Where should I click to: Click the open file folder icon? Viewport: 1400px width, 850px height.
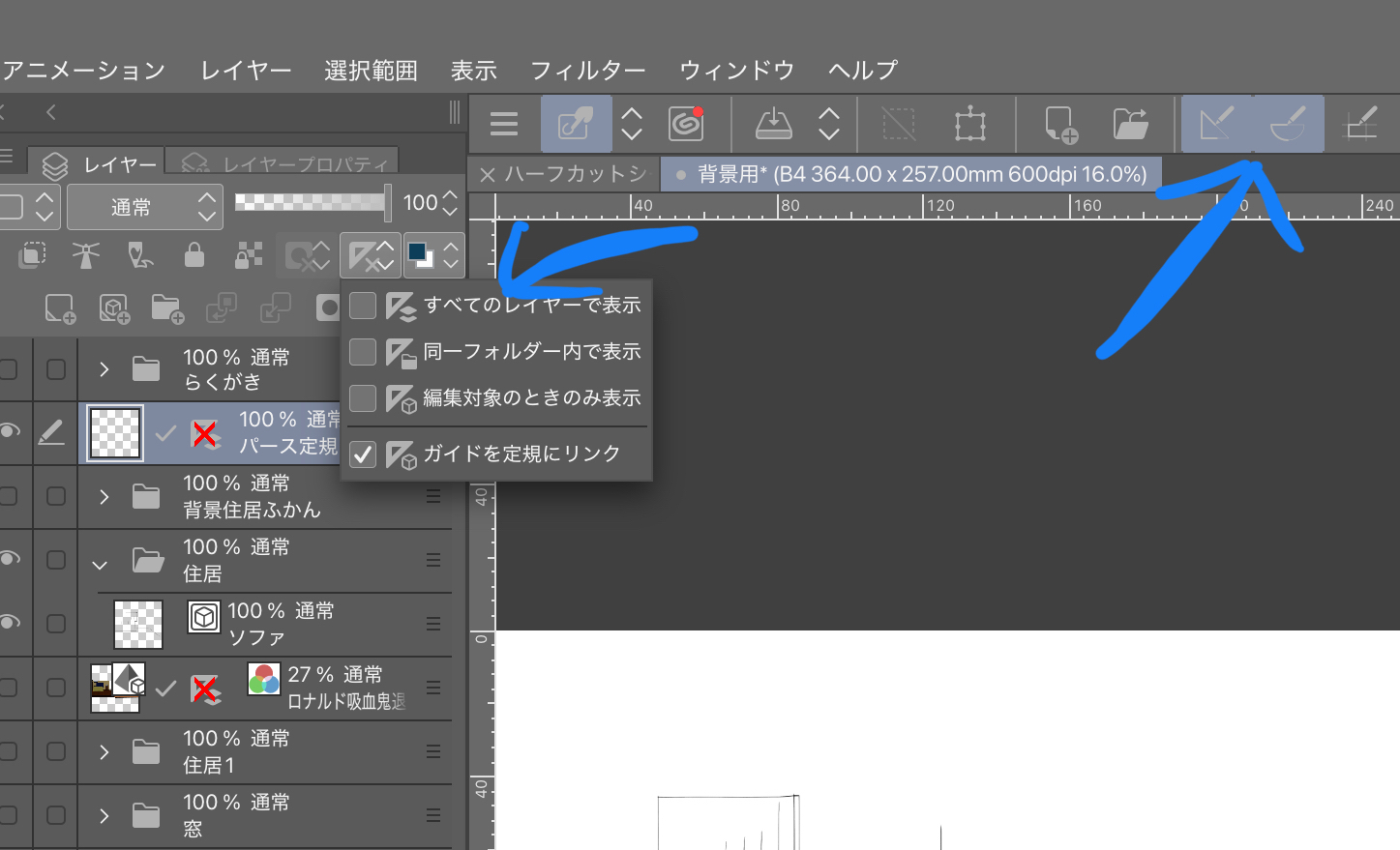pyautogui.click(x=1130, y=124)
